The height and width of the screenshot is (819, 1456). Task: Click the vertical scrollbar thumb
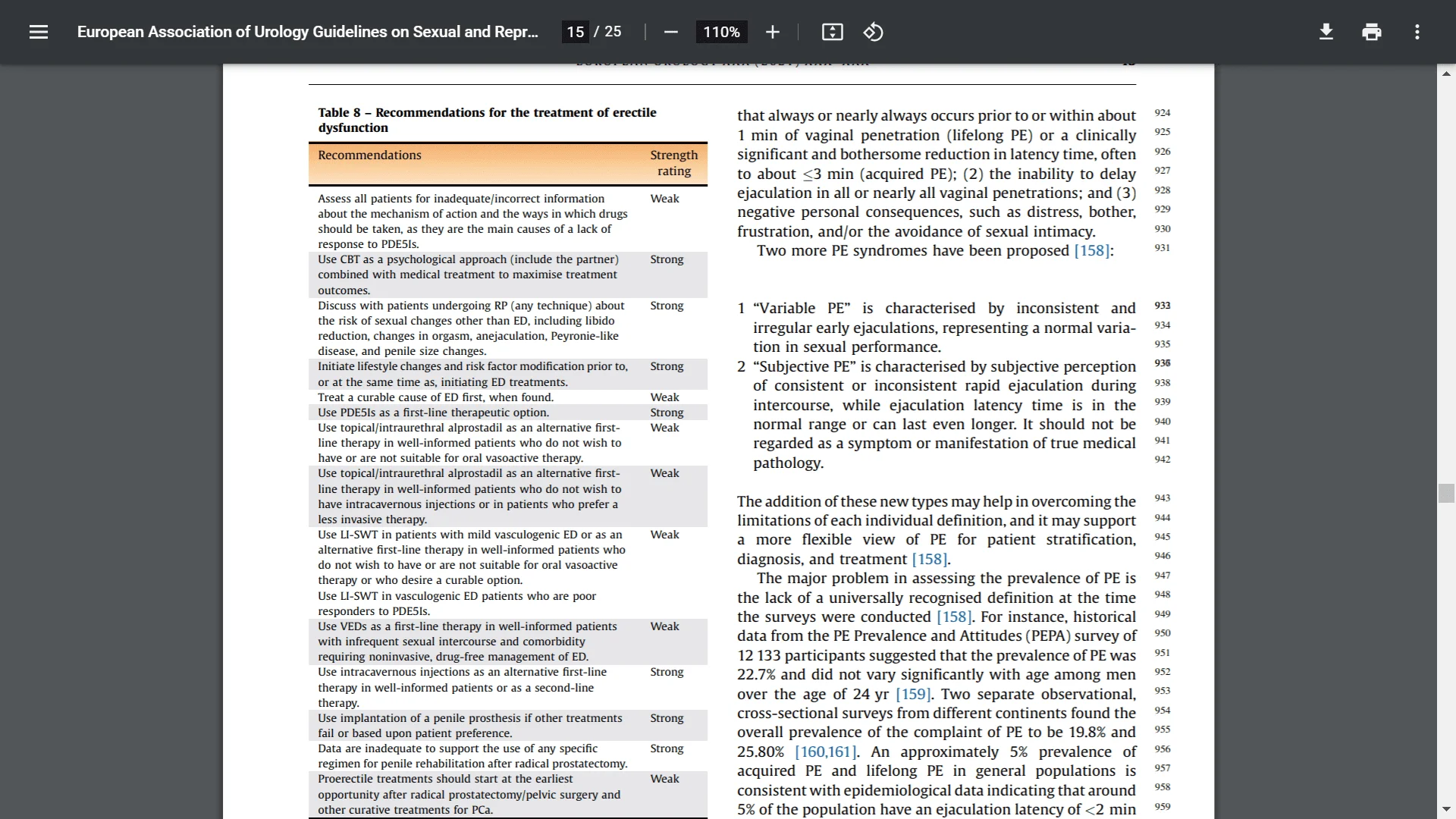pos(1446,493)
